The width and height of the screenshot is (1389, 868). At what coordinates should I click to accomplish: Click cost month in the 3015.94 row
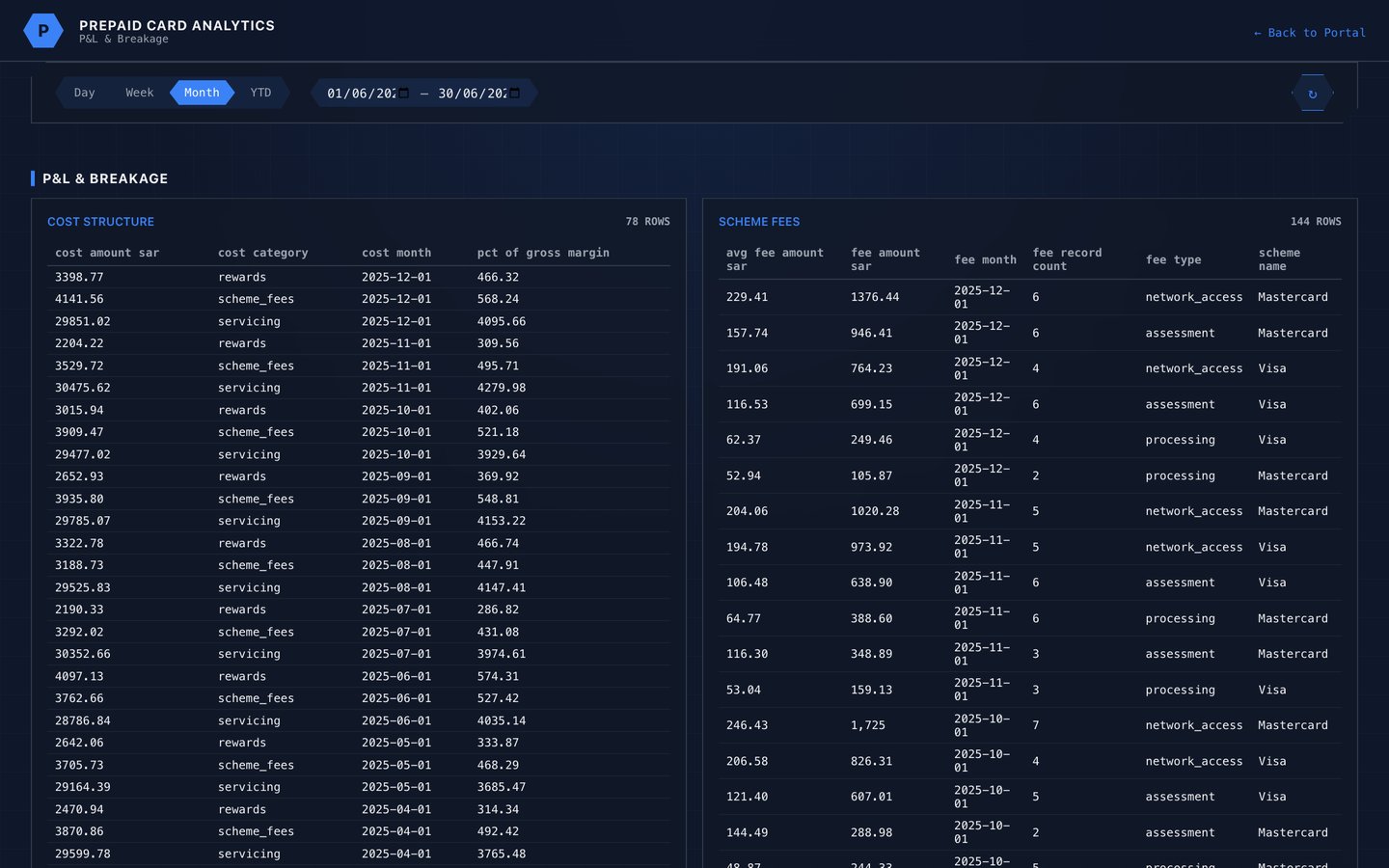(396, 410)
